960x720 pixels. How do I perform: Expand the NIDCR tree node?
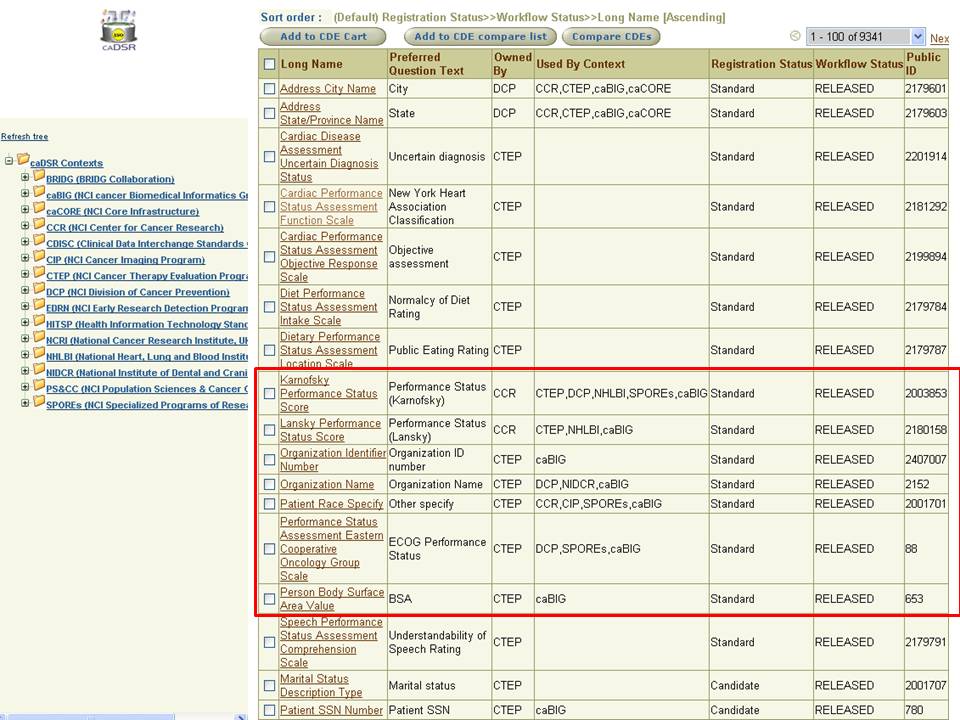click(25, 371)
